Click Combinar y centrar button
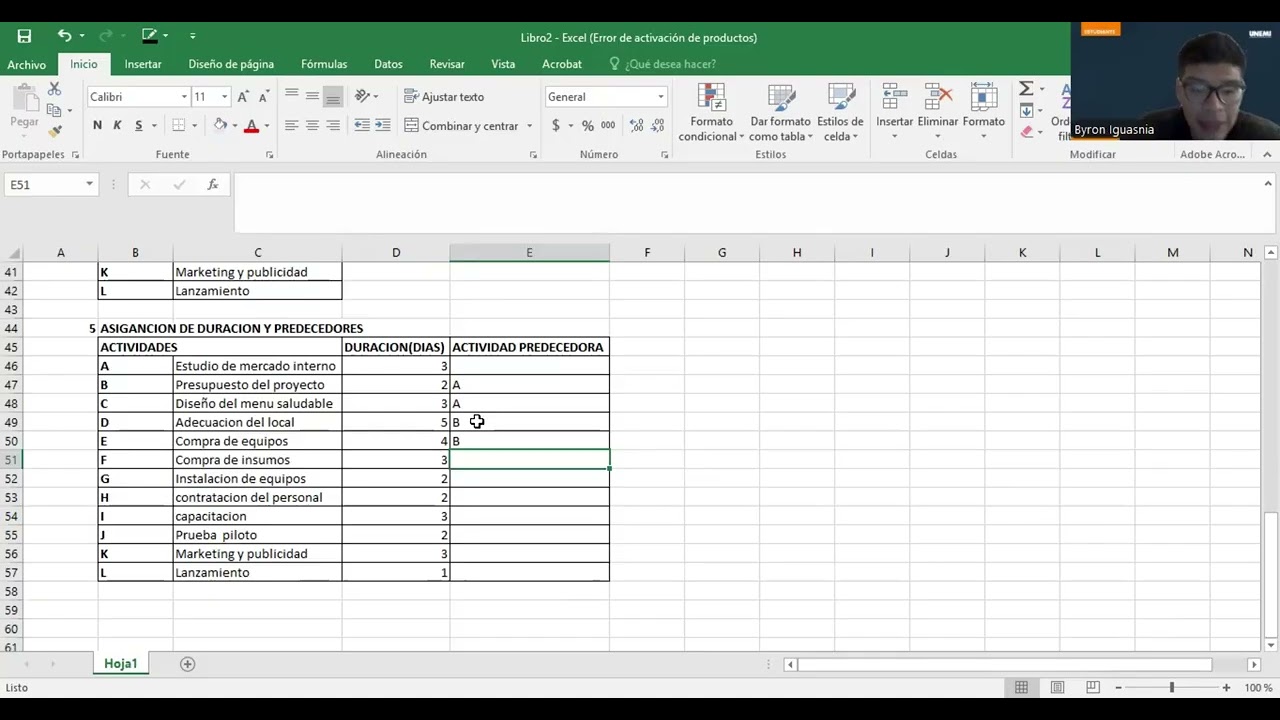1280x720 pixels. [x=461, y=126]
